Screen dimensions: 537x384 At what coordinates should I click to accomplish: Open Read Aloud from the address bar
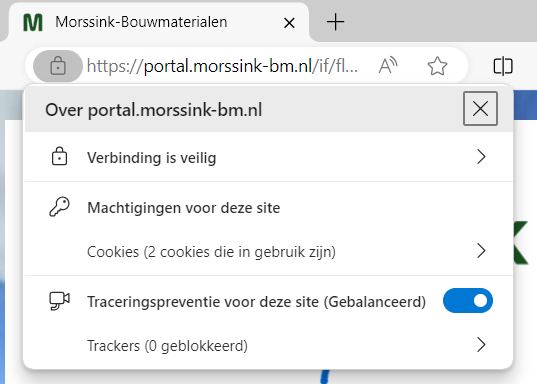pyautogui.click(x=388, y=65)
